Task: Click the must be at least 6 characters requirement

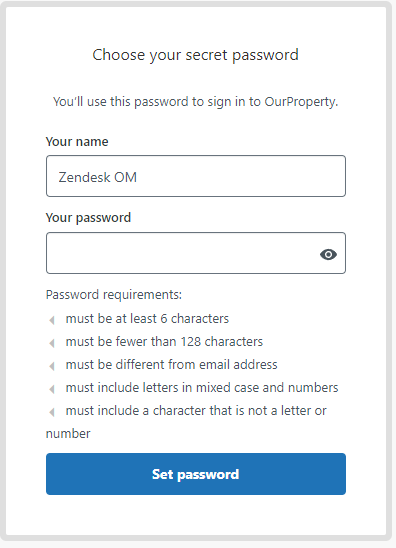Action: pyautogui.click(x=147, y=318)
